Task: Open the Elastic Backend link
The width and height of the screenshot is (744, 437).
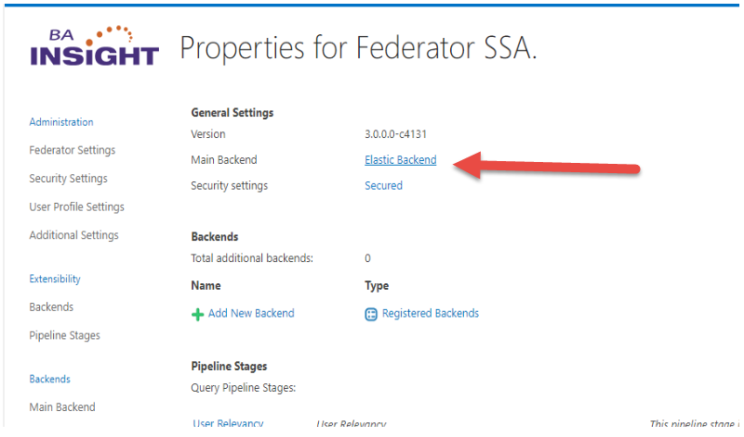Action: click(400, 160)
